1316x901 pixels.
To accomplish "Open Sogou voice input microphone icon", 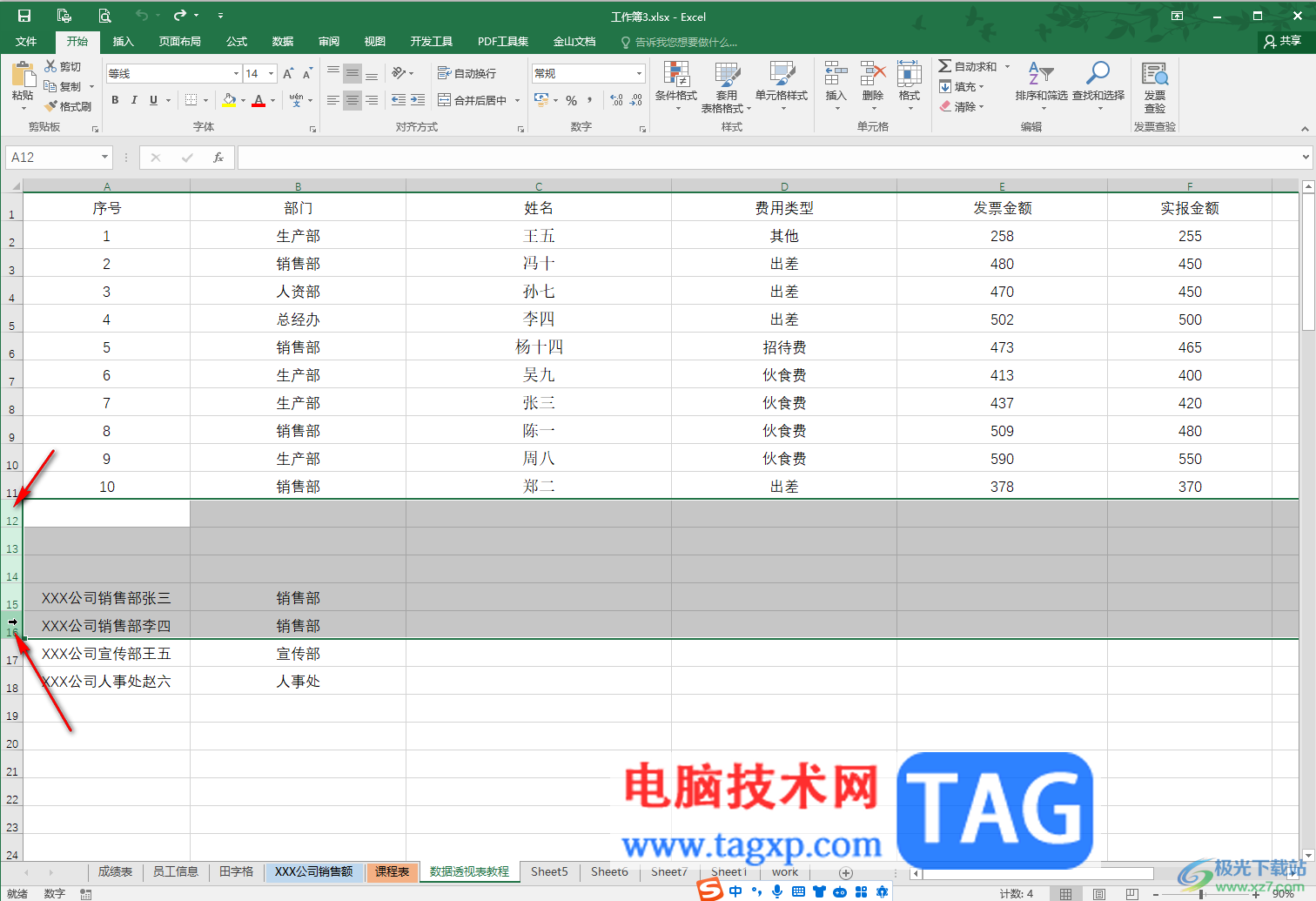I will (x=777, y=891).
